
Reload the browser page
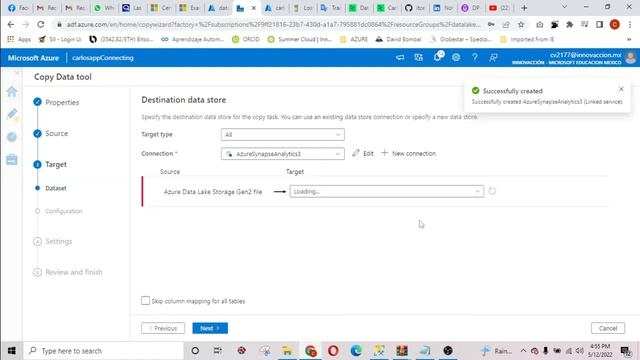click(x=40, y=24)
